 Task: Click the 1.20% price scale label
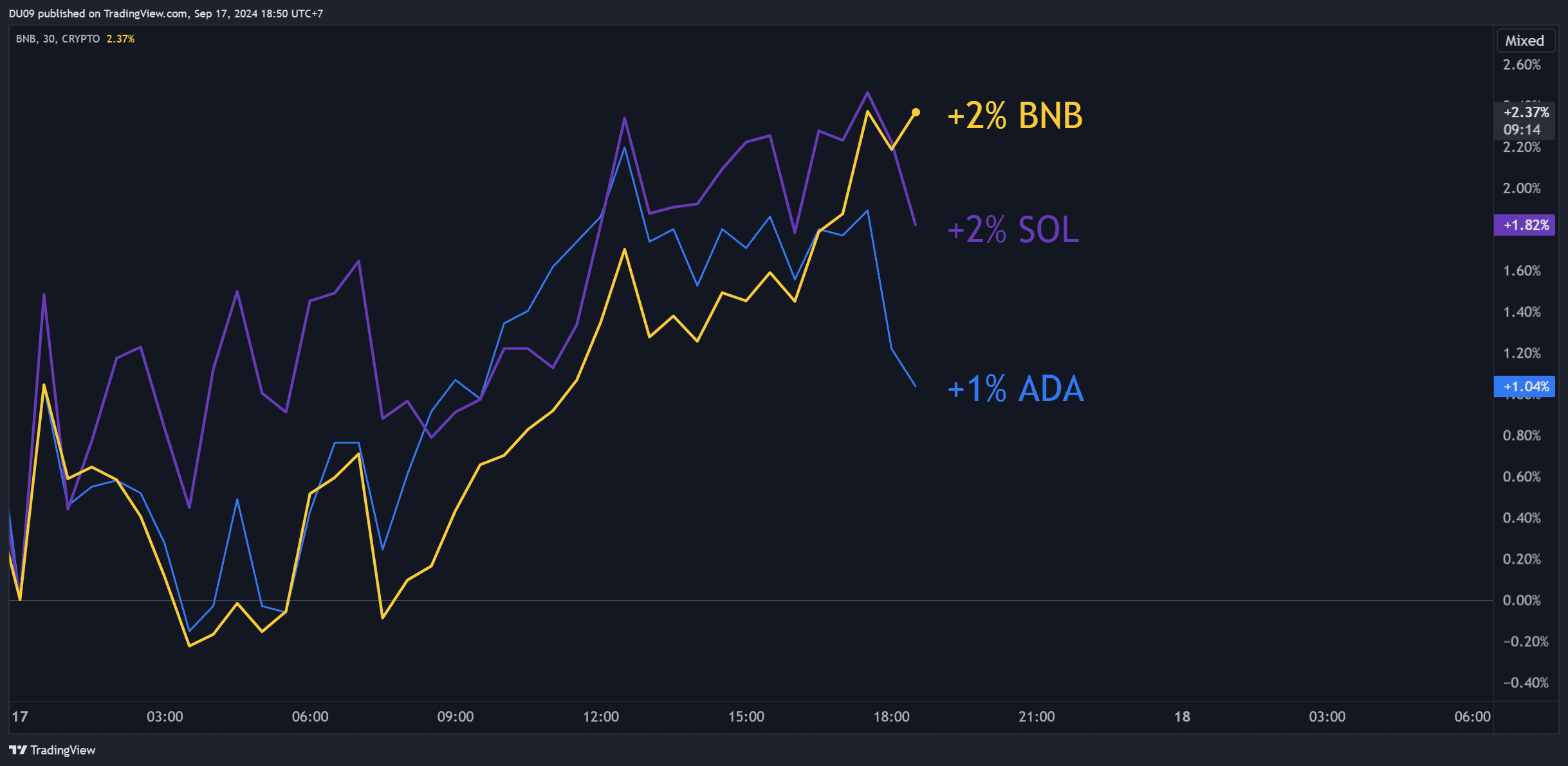click(x=1522, y=353)
